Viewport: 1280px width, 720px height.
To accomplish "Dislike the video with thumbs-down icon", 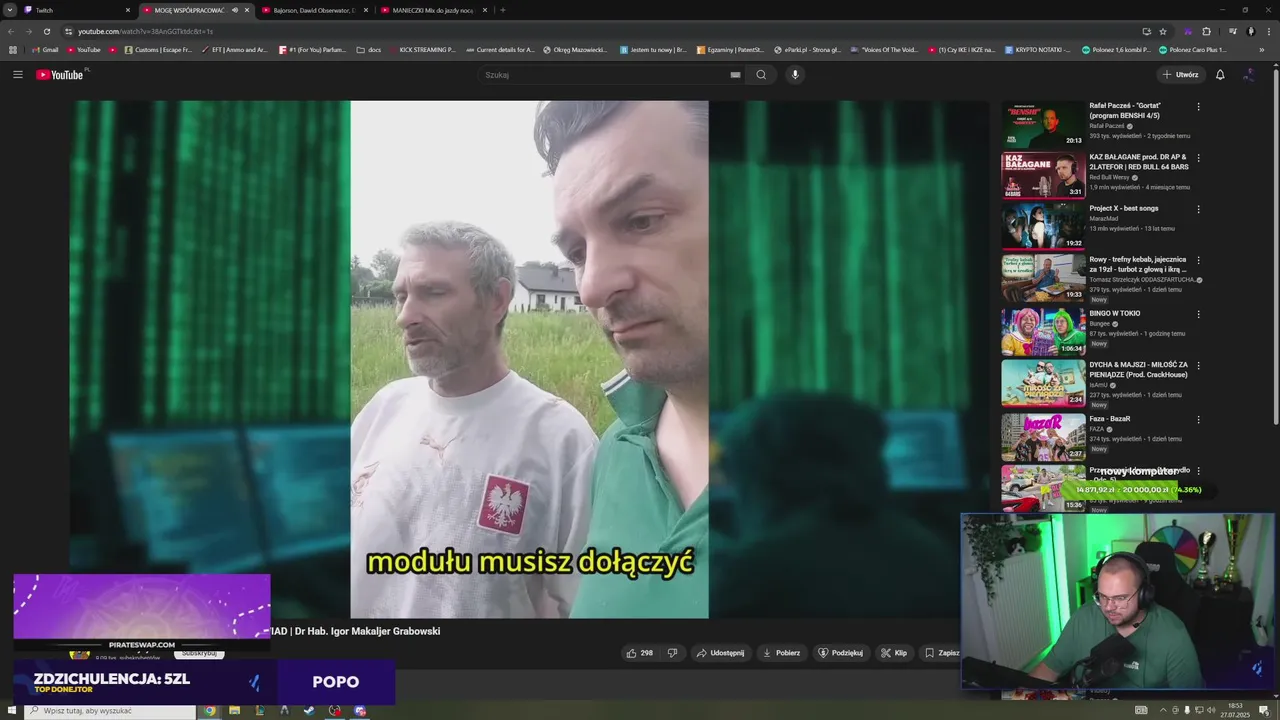I will coord(672,653).
